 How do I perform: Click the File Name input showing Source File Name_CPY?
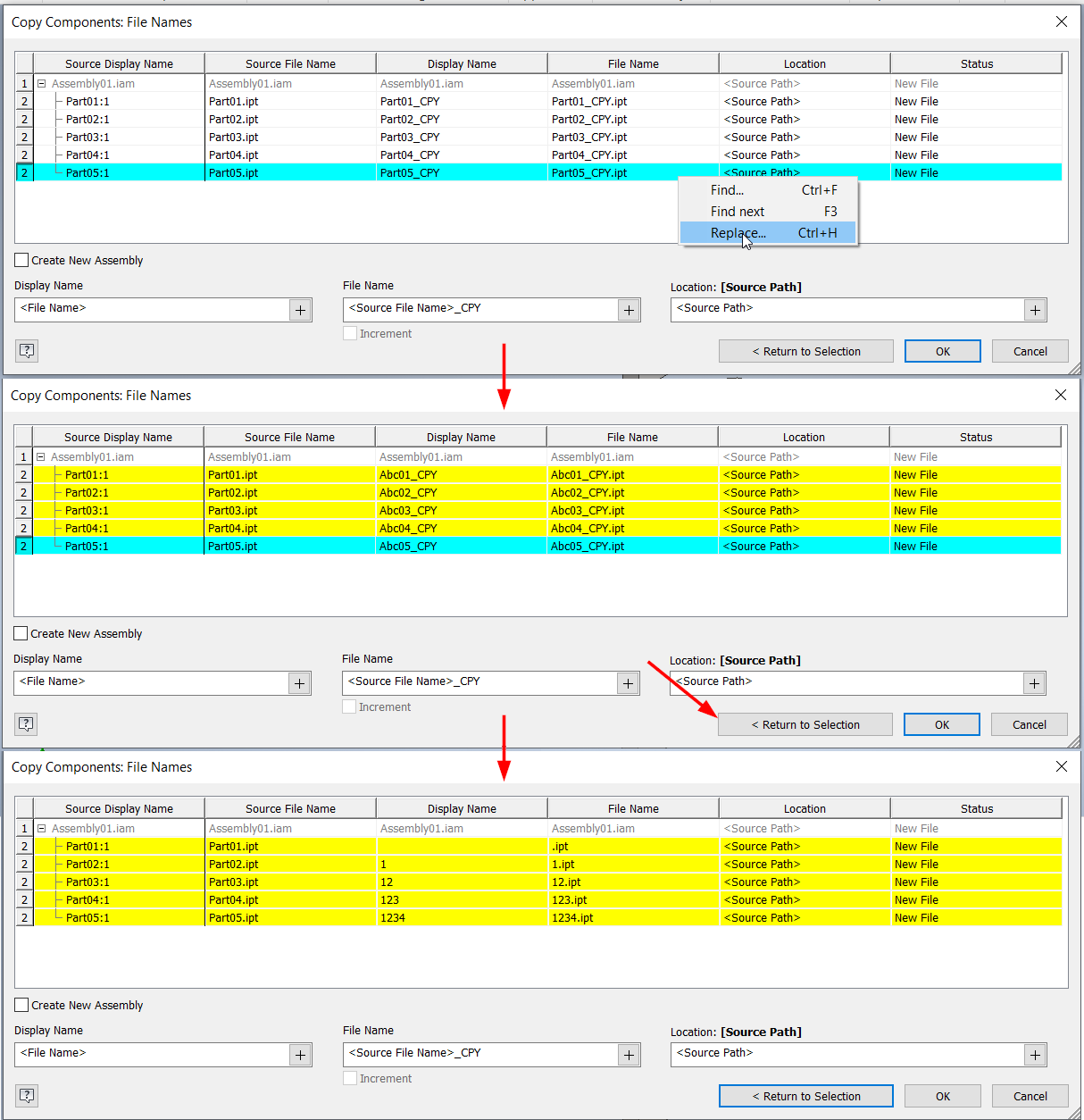[x=482, y=309]
